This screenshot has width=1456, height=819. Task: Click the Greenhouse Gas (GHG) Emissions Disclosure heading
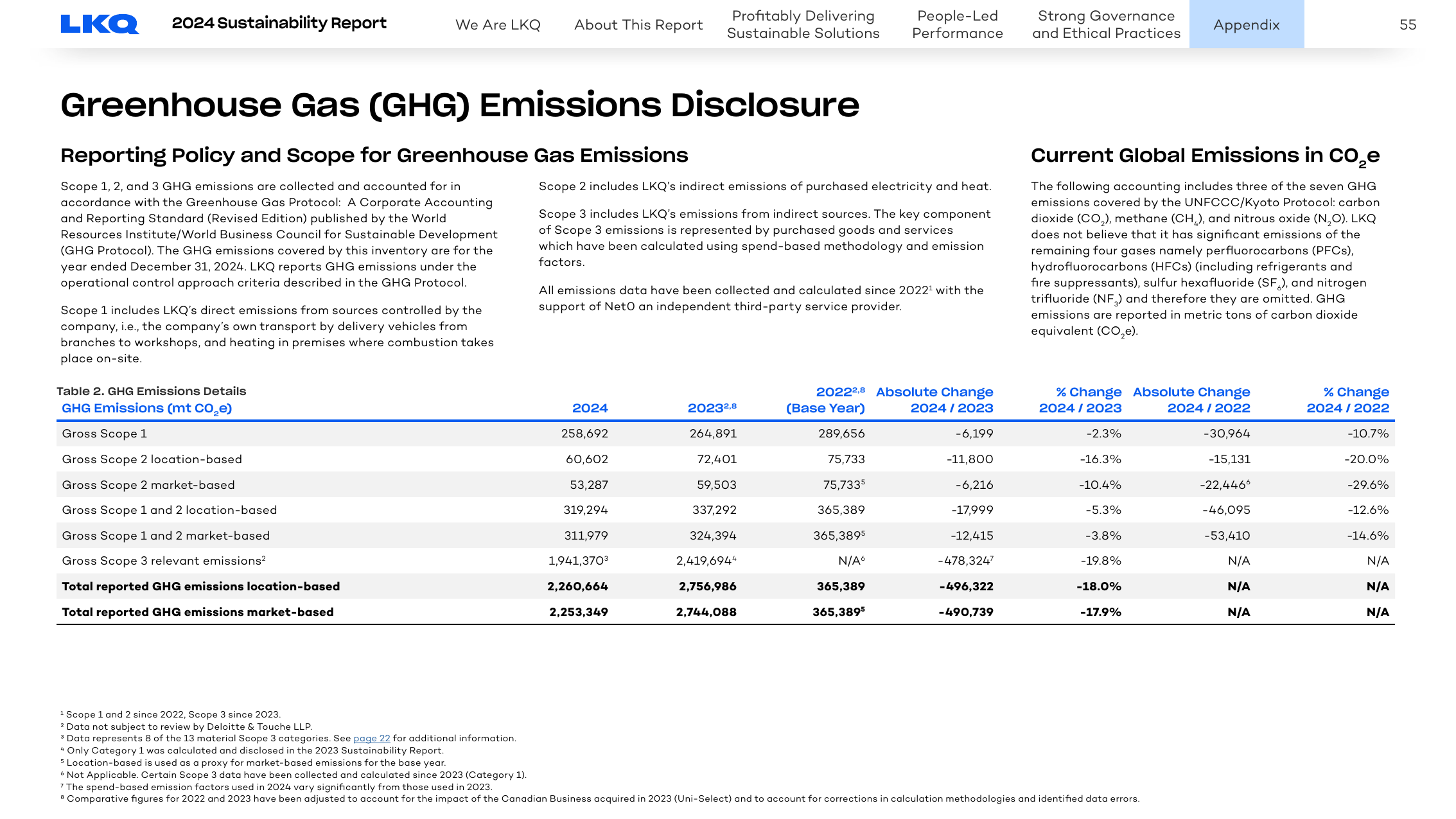pos(460,105)
